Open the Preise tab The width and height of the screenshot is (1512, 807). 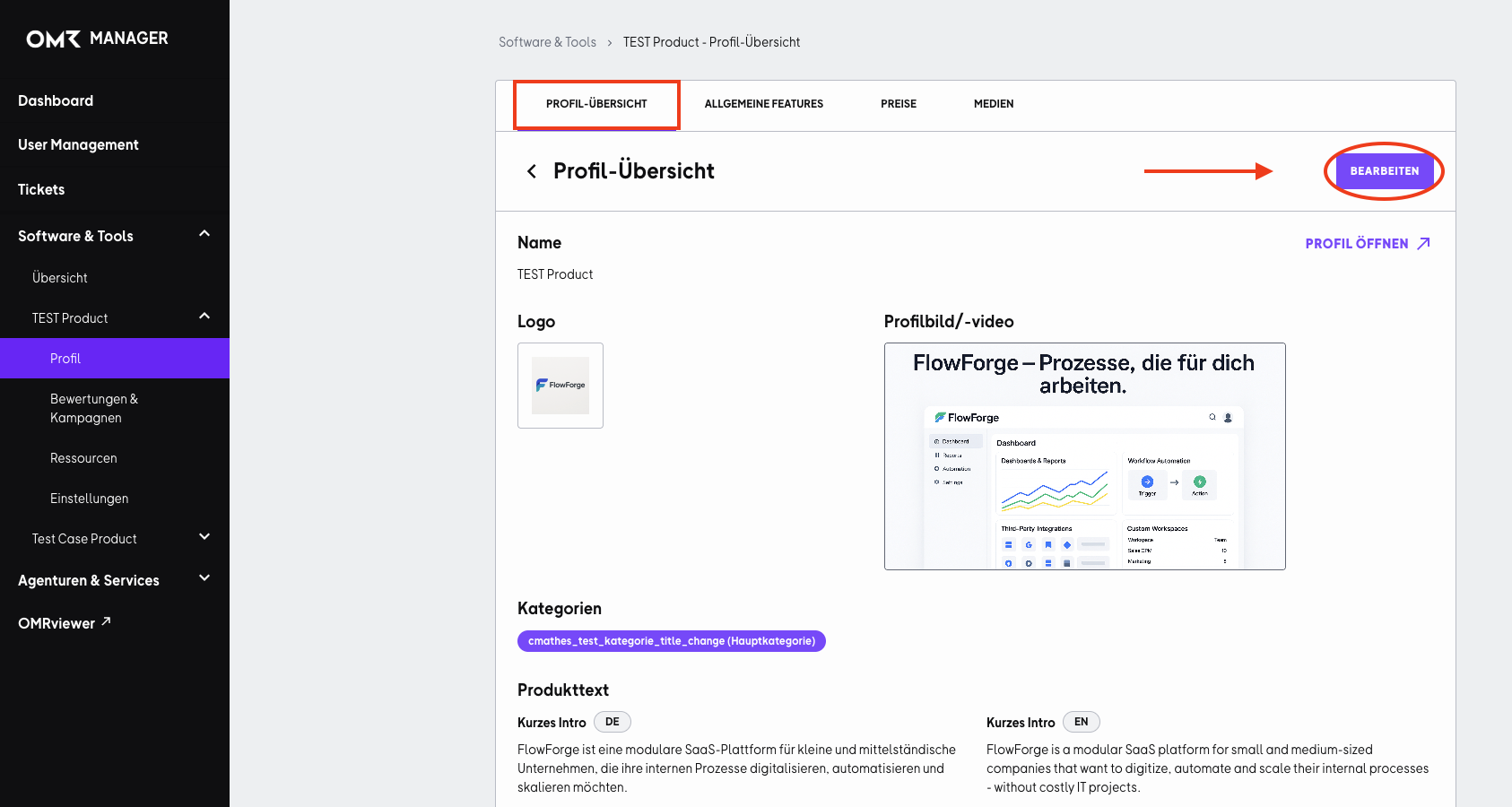coord(899,104)
